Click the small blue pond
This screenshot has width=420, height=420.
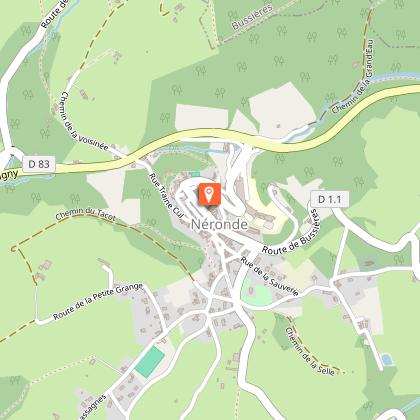(387, 359)
